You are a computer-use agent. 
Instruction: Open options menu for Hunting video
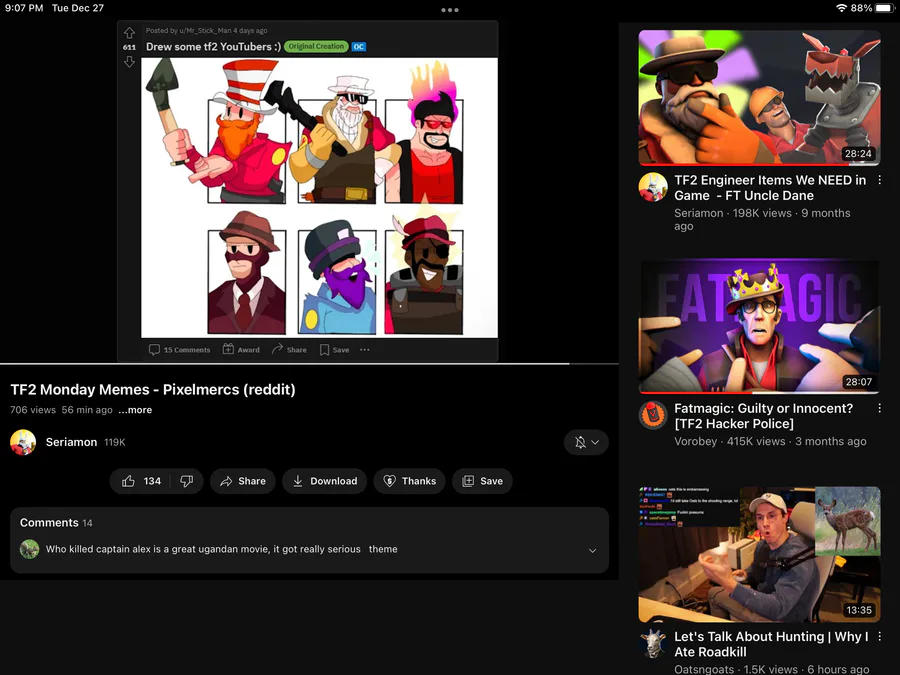click(879, 636)
